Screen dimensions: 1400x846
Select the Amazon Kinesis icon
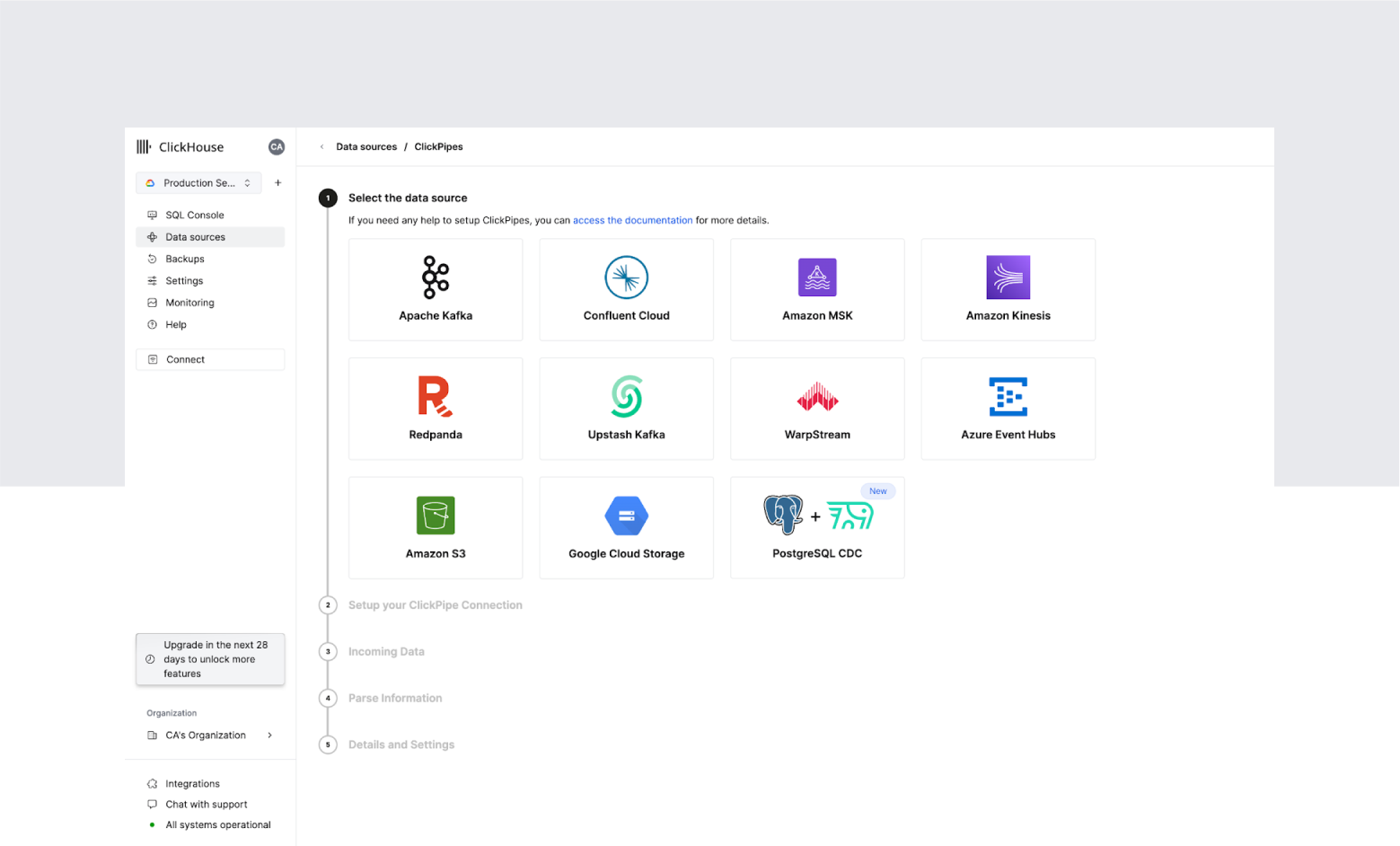point(1008,278)
